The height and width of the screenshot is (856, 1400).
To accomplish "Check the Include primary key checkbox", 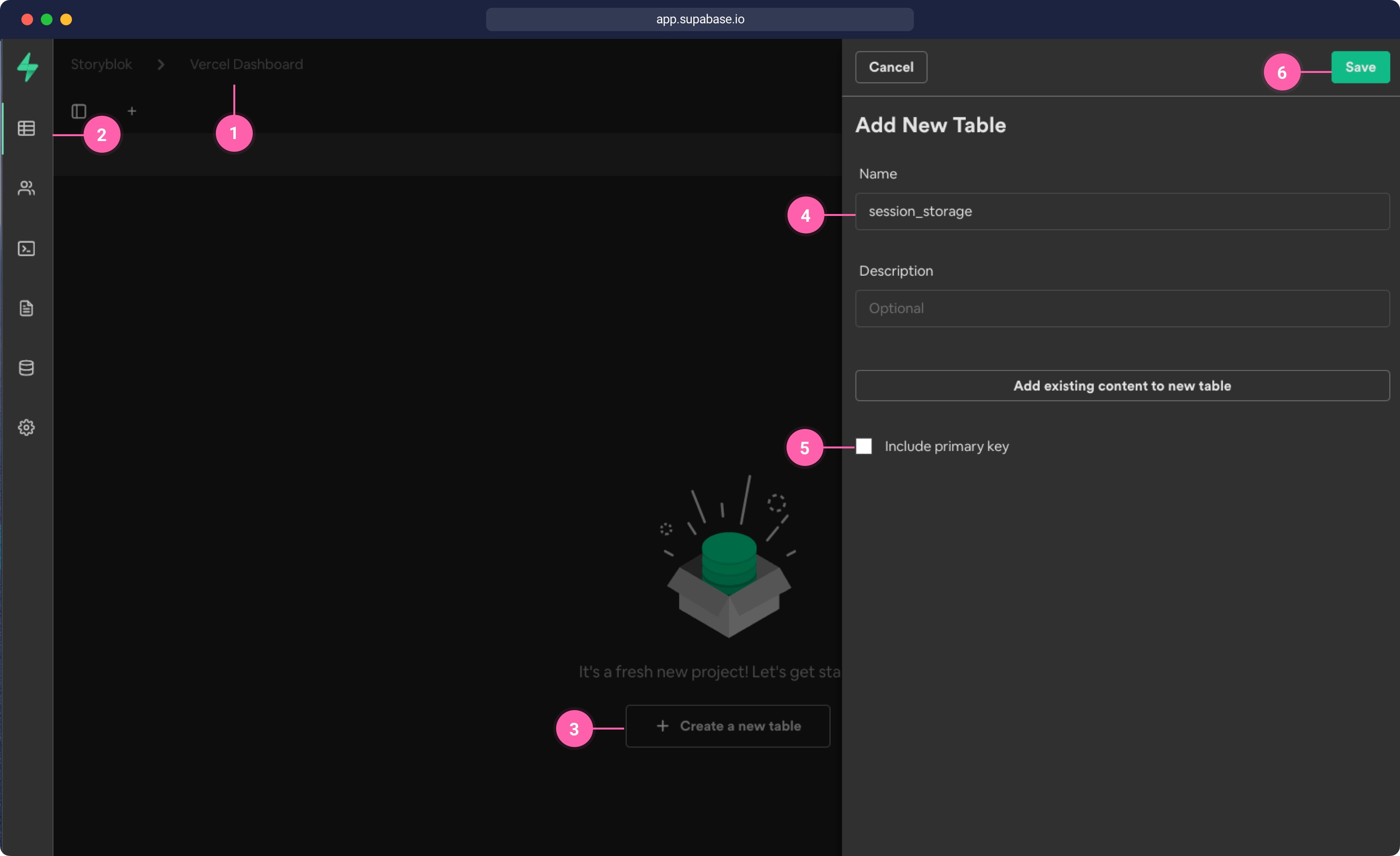I will [x=864, y=446].
